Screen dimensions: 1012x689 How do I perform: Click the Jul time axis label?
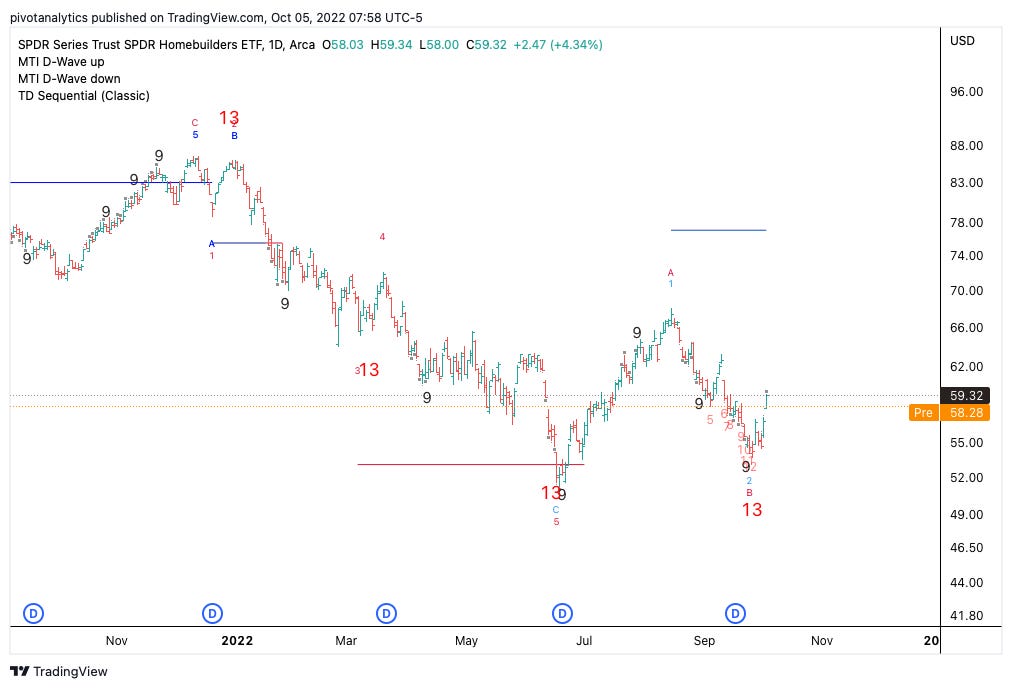pyautogui.click(x=584, y=641)
